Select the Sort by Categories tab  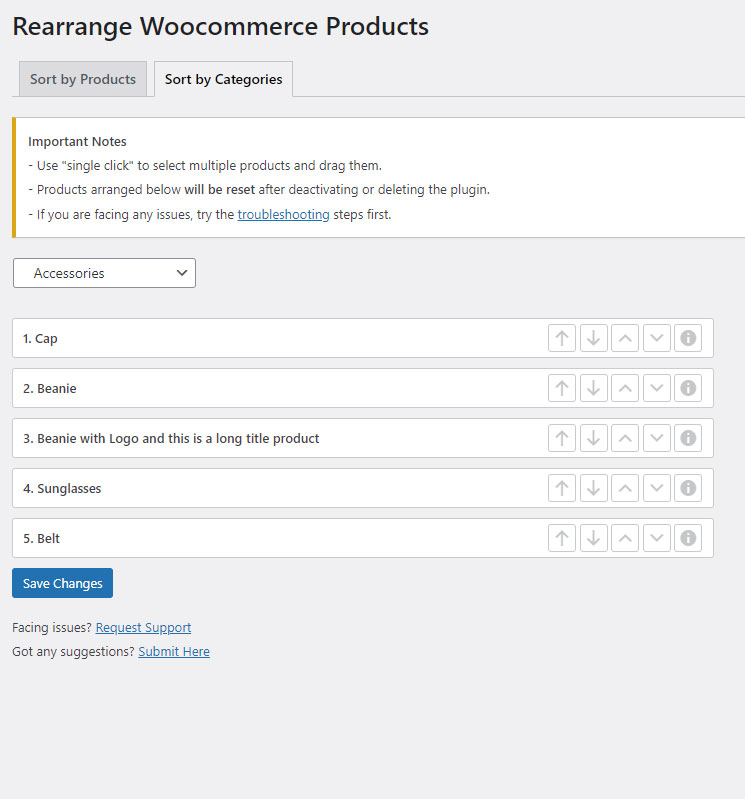point(223,79)
